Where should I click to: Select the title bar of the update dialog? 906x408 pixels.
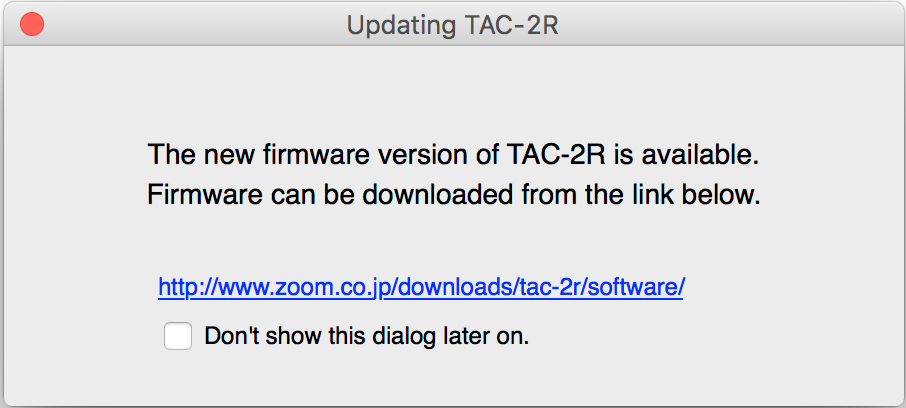[452, 24]
